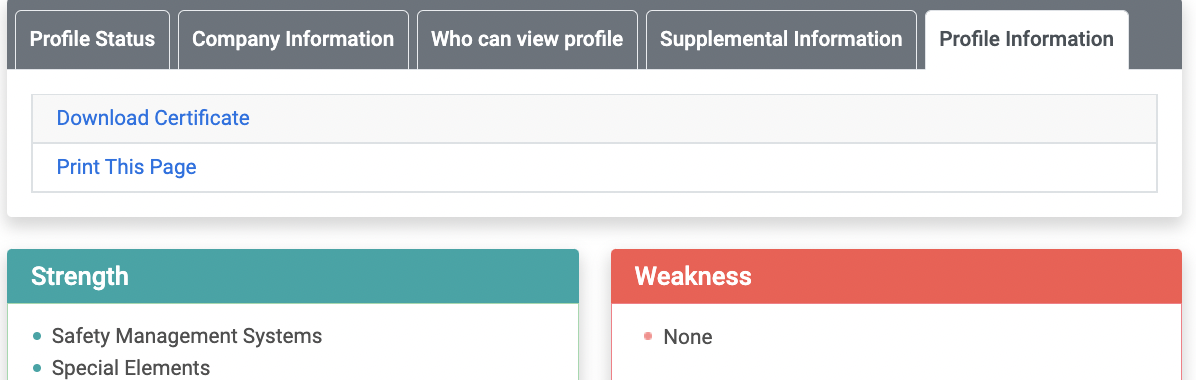Select the Who can view profile tab
Image resolution: width=1196 pixels, height=380 pixels.
pos(527,40)
